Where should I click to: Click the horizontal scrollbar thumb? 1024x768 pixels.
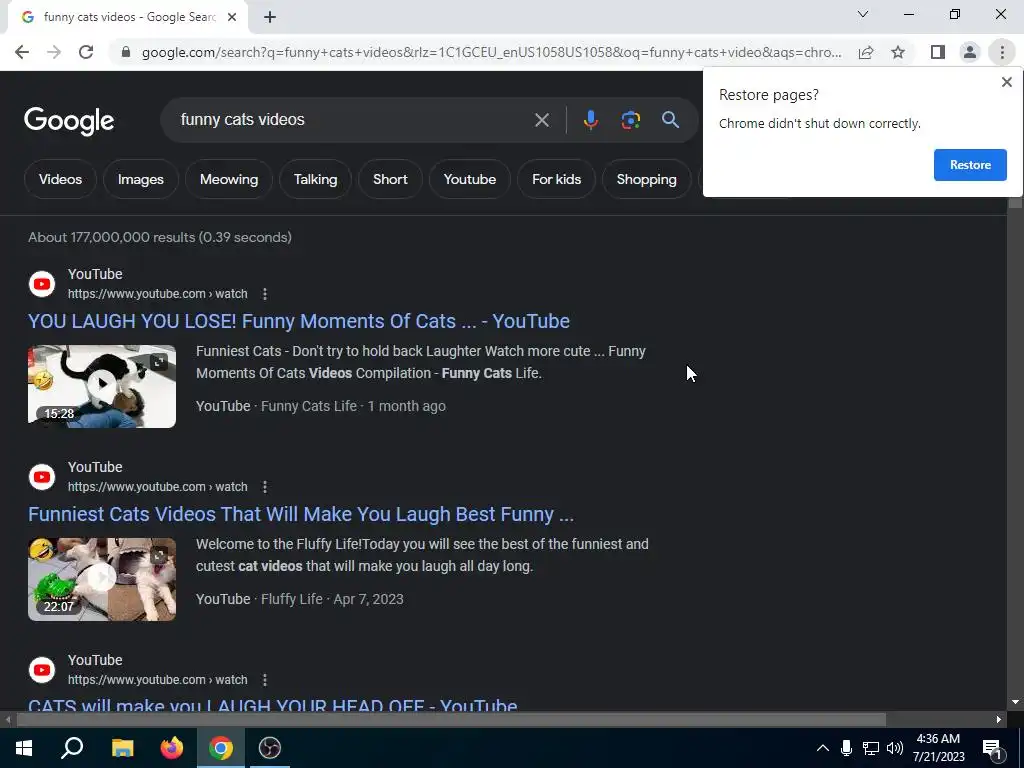(451, 720)
